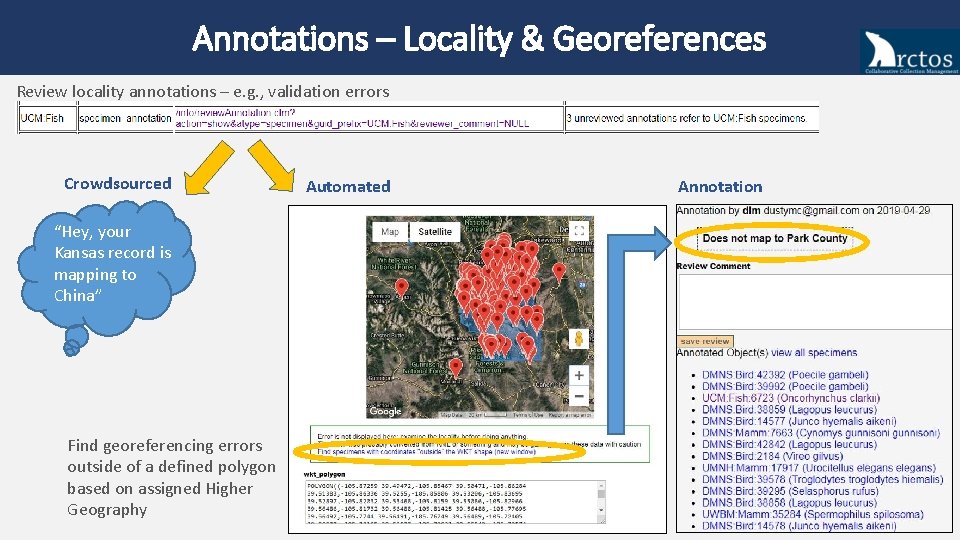
Task: Open the 'view all specimens' link
Action: 814,353
